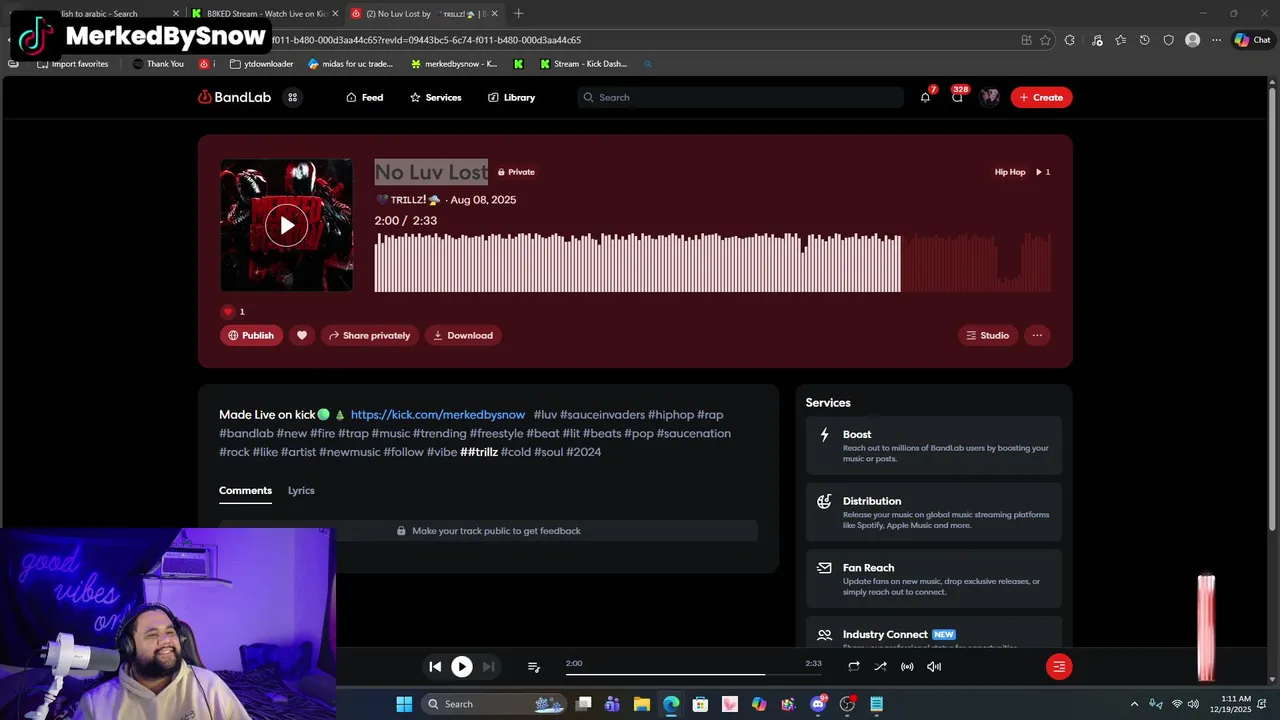
Task: Open the ytdownloader bookmark
Action: 261,64
